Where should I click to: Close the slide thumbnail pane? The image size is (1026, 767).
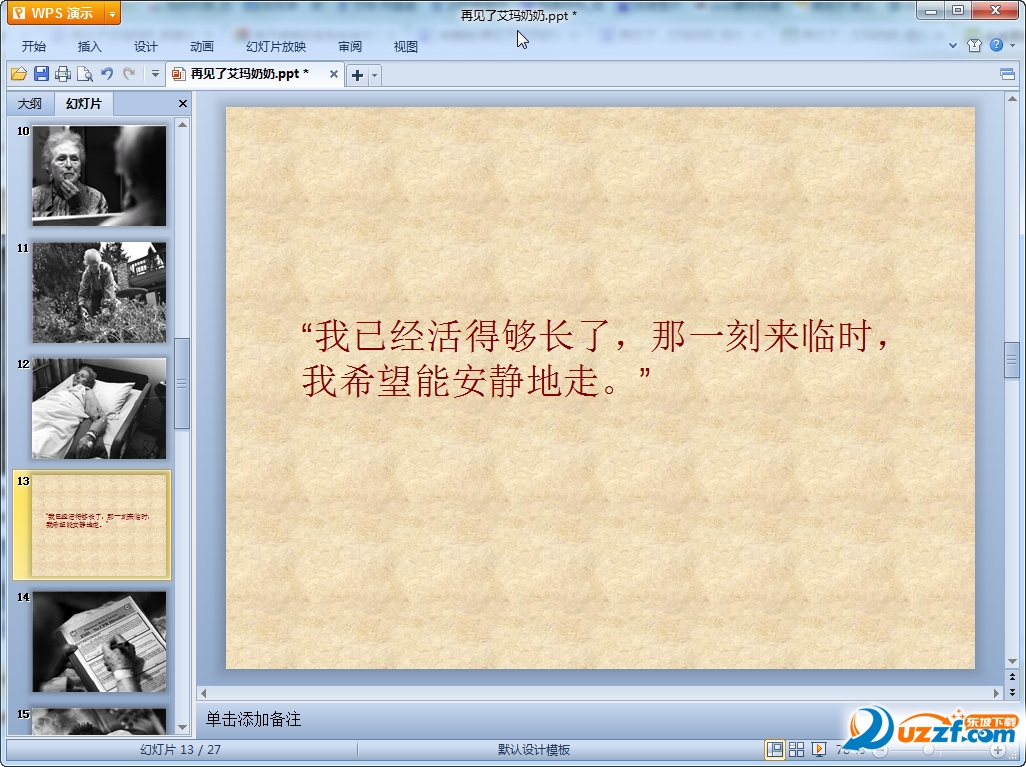coord(183,103)
